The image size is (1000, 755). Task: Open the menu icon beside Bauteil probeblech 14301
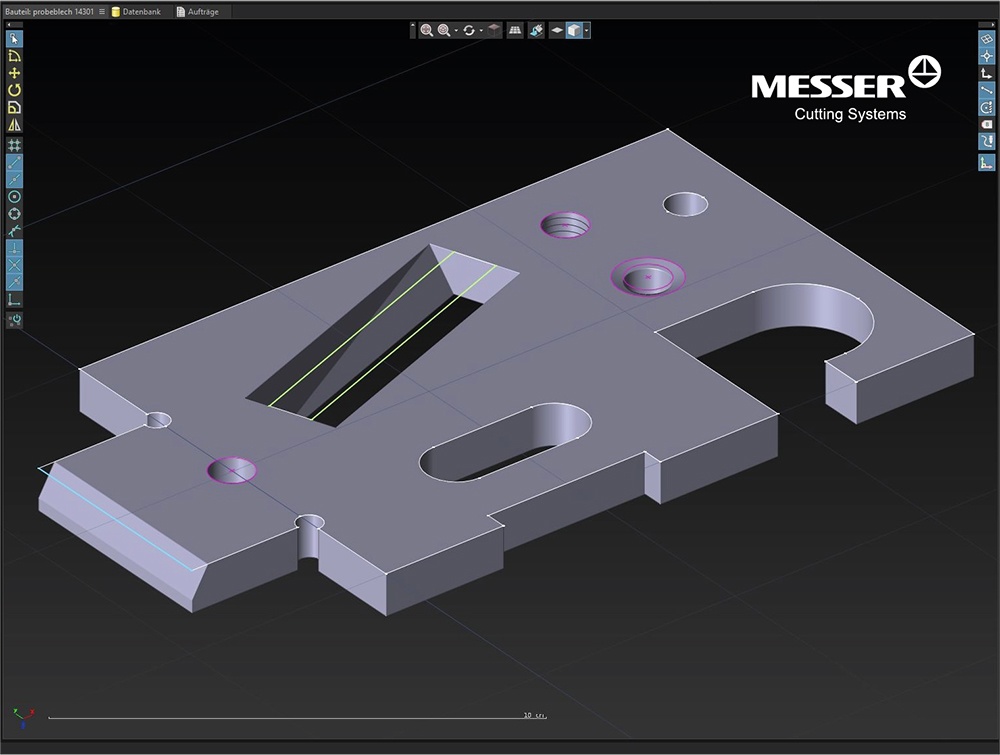102,11
